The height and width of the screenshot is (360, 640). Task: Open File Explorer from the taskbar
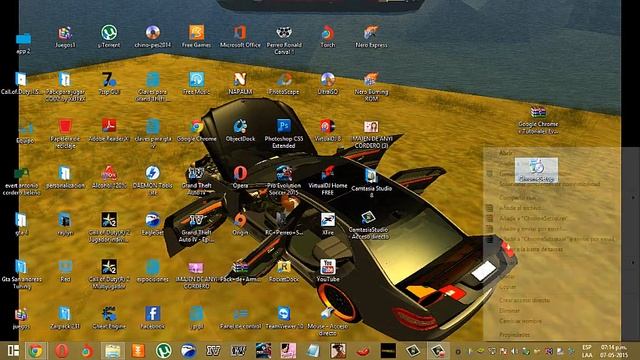click(112, 351)
